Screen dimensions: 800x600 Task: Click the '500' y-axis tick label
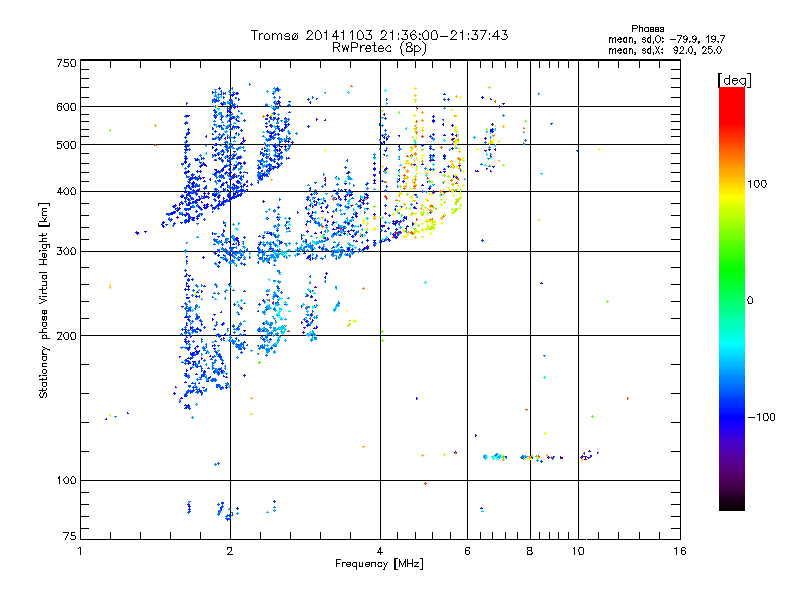coord(66,145)
